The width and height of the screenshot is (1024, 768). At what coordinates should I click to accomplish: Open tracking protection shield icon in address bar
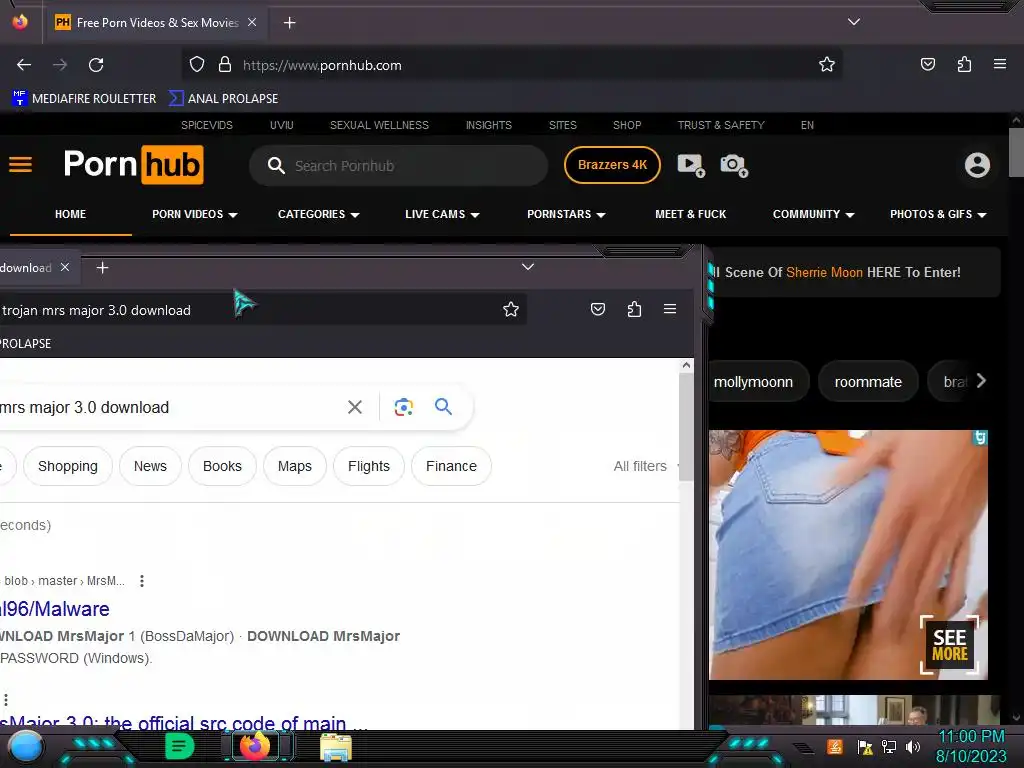point(197,64)
